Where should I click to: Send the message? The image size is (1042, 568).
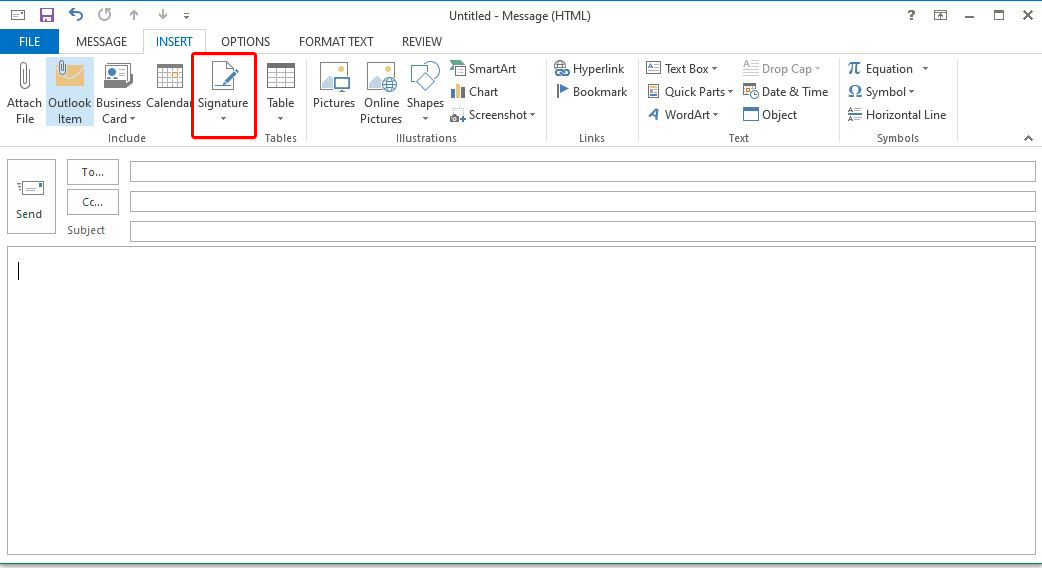tap(31, 197)
